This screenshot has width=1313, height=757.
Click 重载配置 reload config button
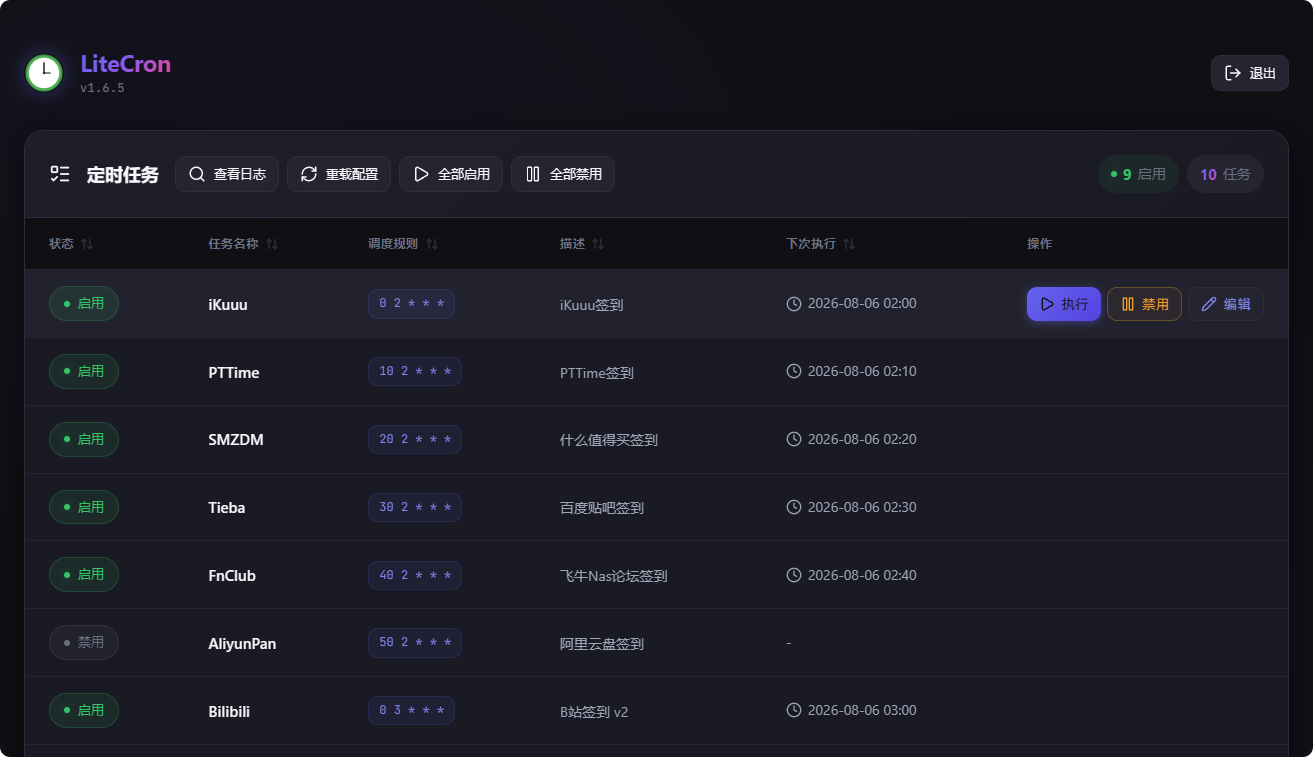click(x=339, y=174)
